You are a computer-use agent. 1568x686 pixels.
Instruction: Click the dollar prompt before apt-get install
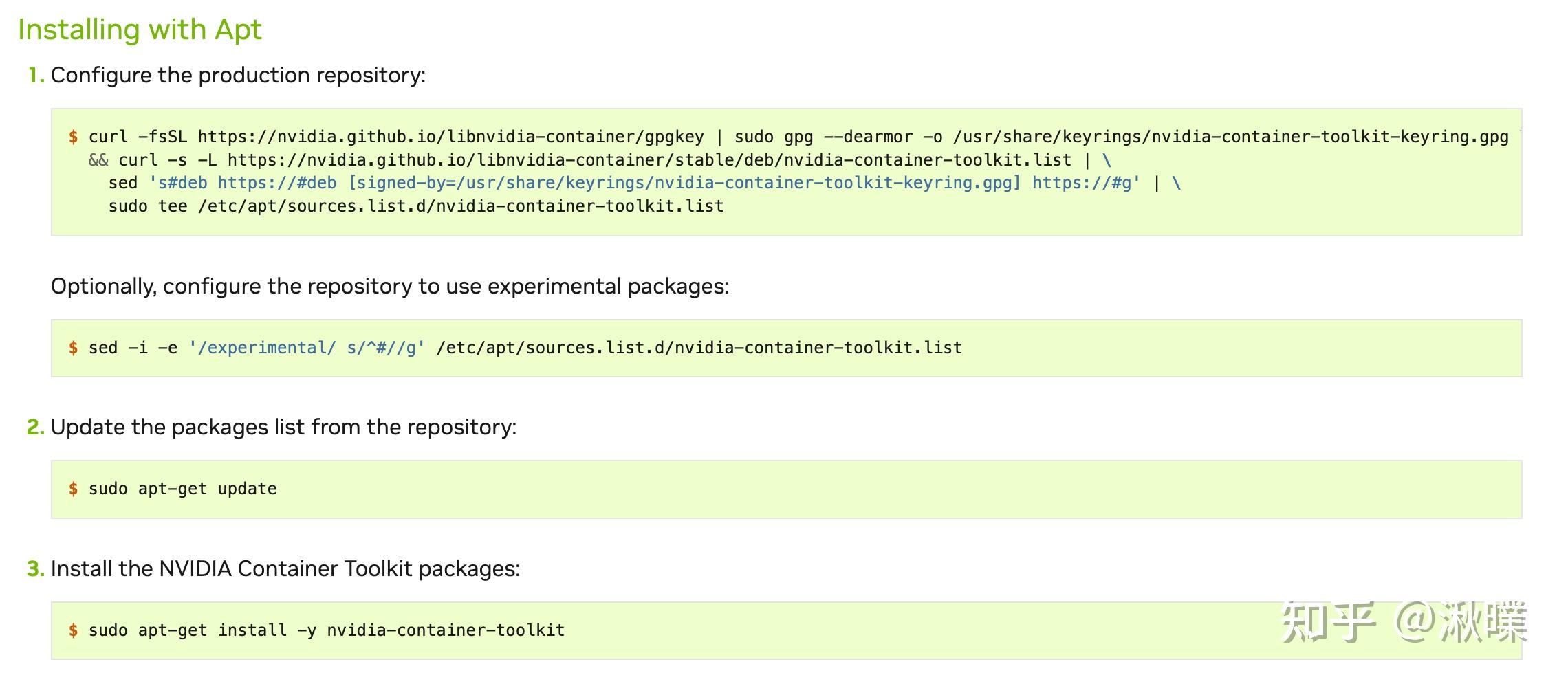tap(73, 630)
